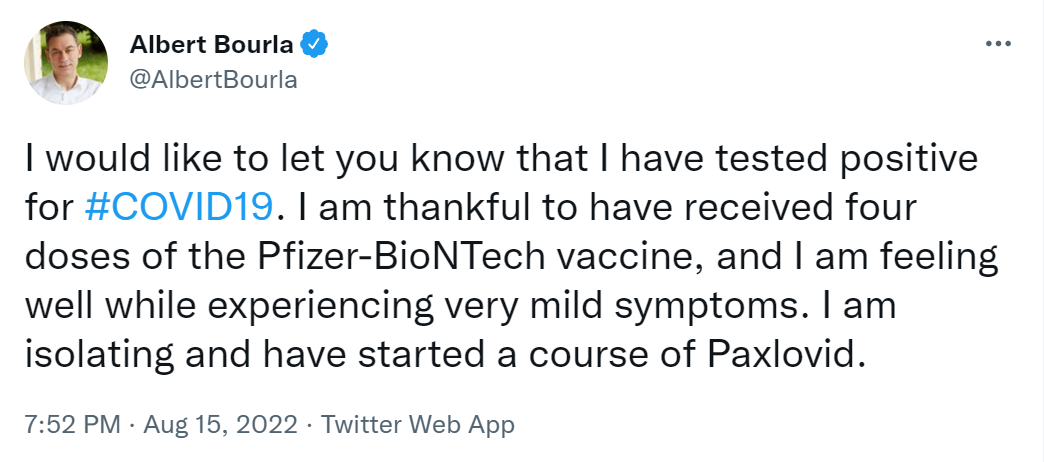Open the #COVID19 hashtag
This screenshot has width=1044, height=462.
coord(179,206)
